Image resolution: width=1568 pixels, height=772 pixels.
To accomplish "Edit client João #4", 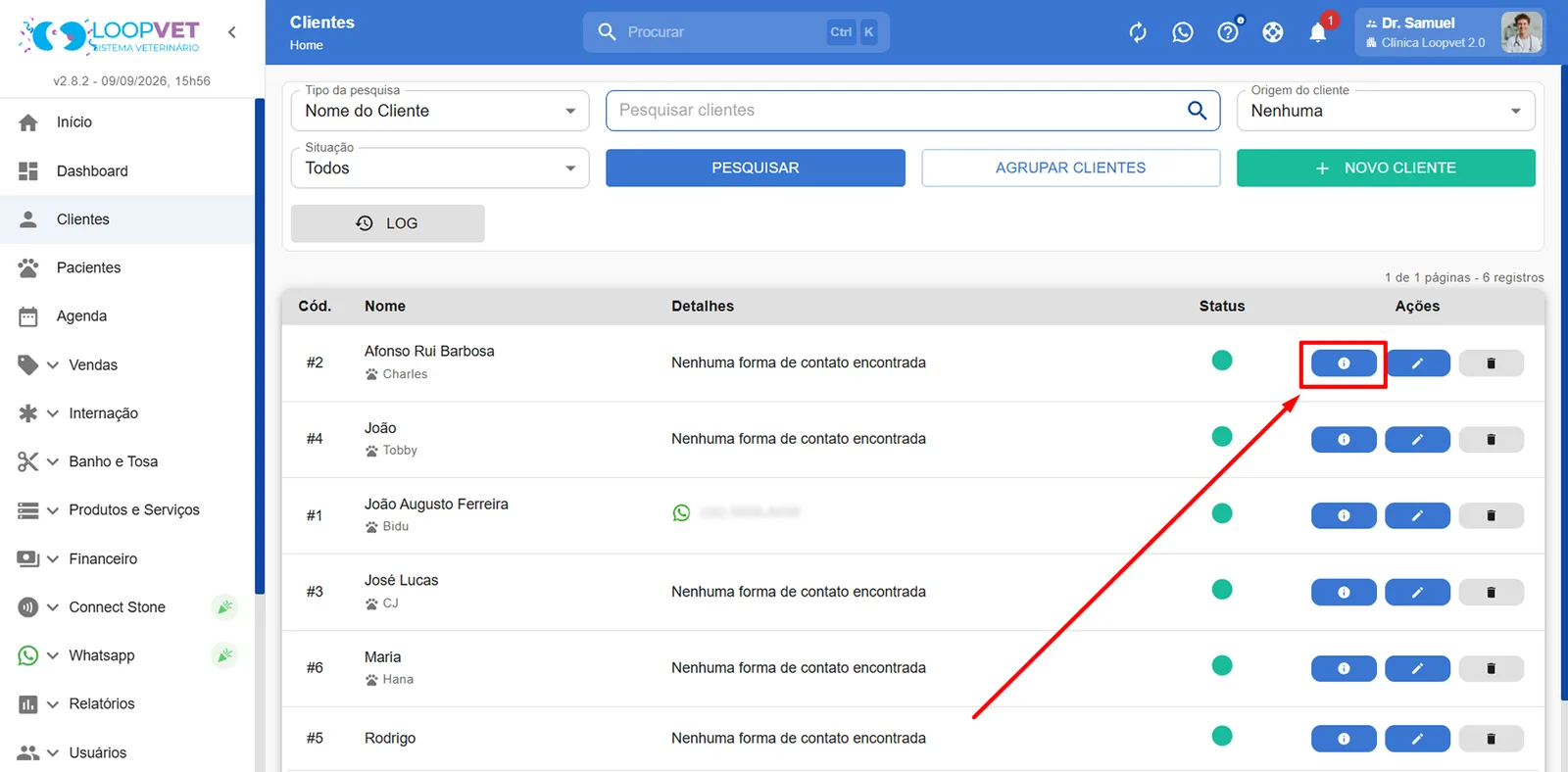I will (1417, 440).
